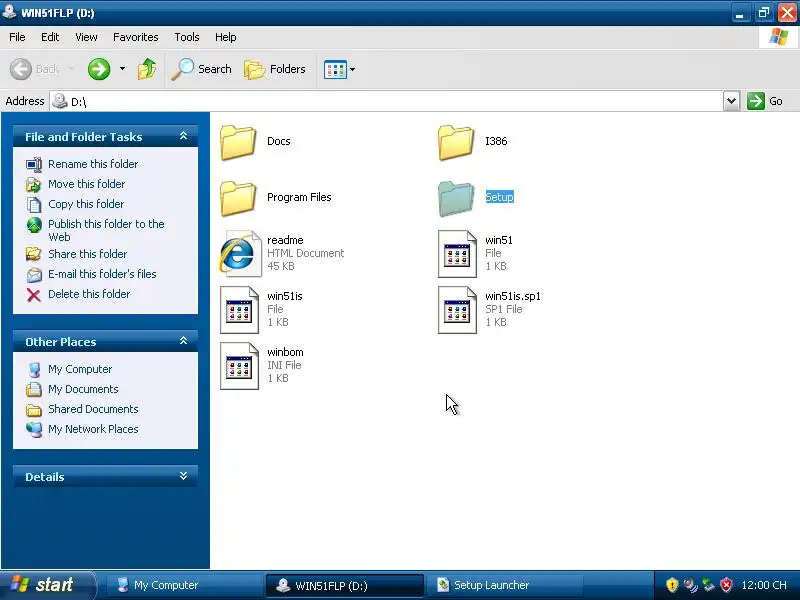The image size is (800, 600).
Task: Open Shared Documents in Other Places
Action: pyautogui.click(x=93, y=409)
